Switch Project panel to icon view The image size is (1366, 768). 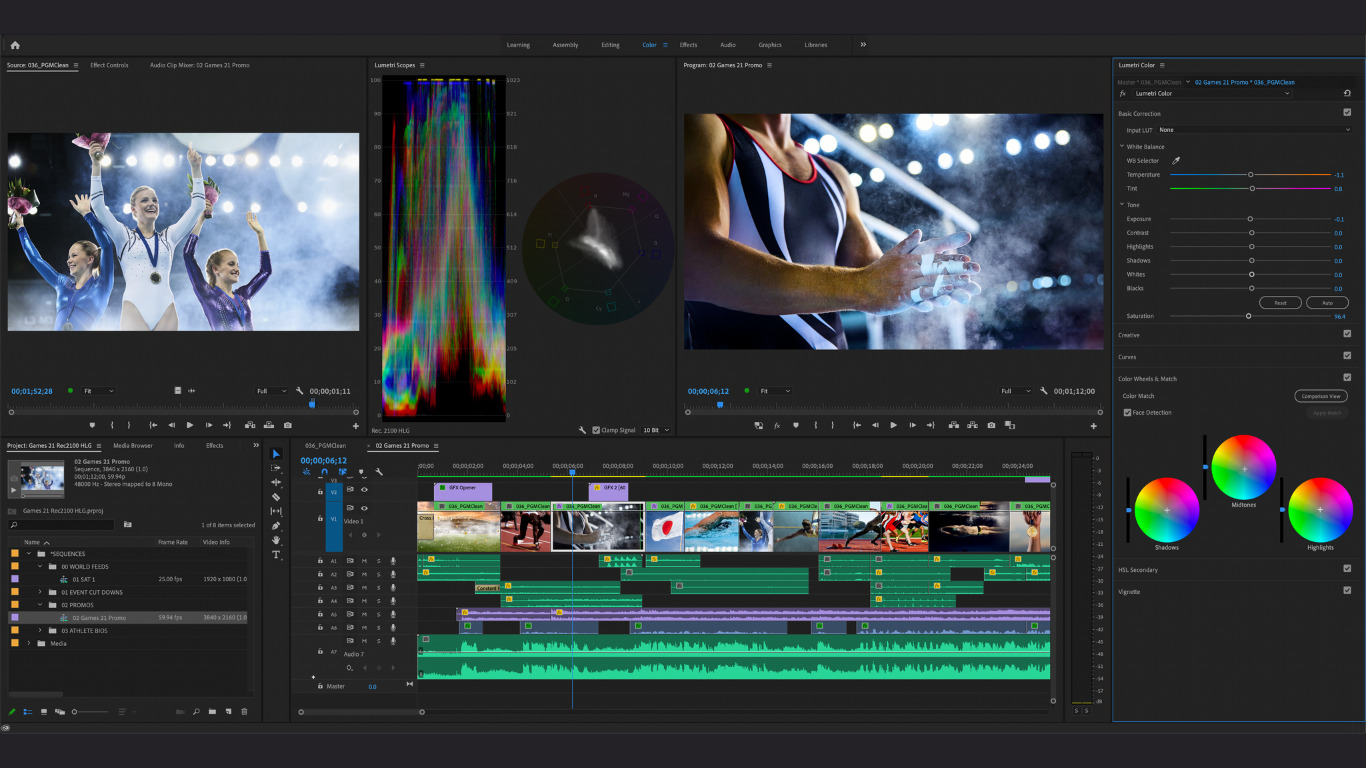44,712
